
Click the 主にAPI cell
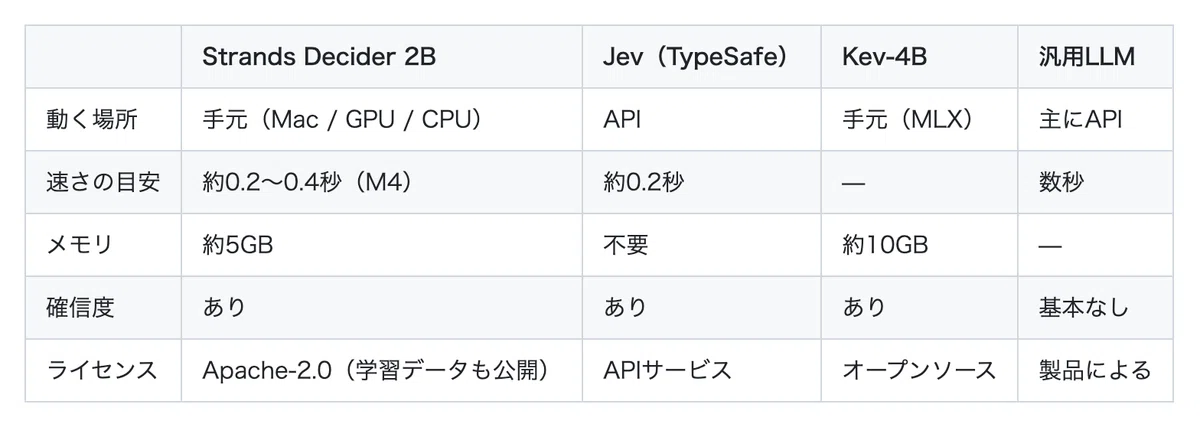pyautogui.click(x=1081, y=120)
